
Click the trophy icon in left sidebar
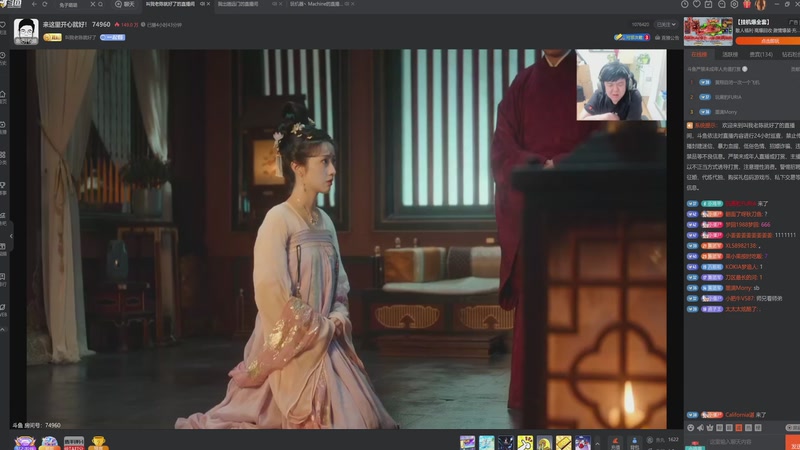[x=3, y=186]
